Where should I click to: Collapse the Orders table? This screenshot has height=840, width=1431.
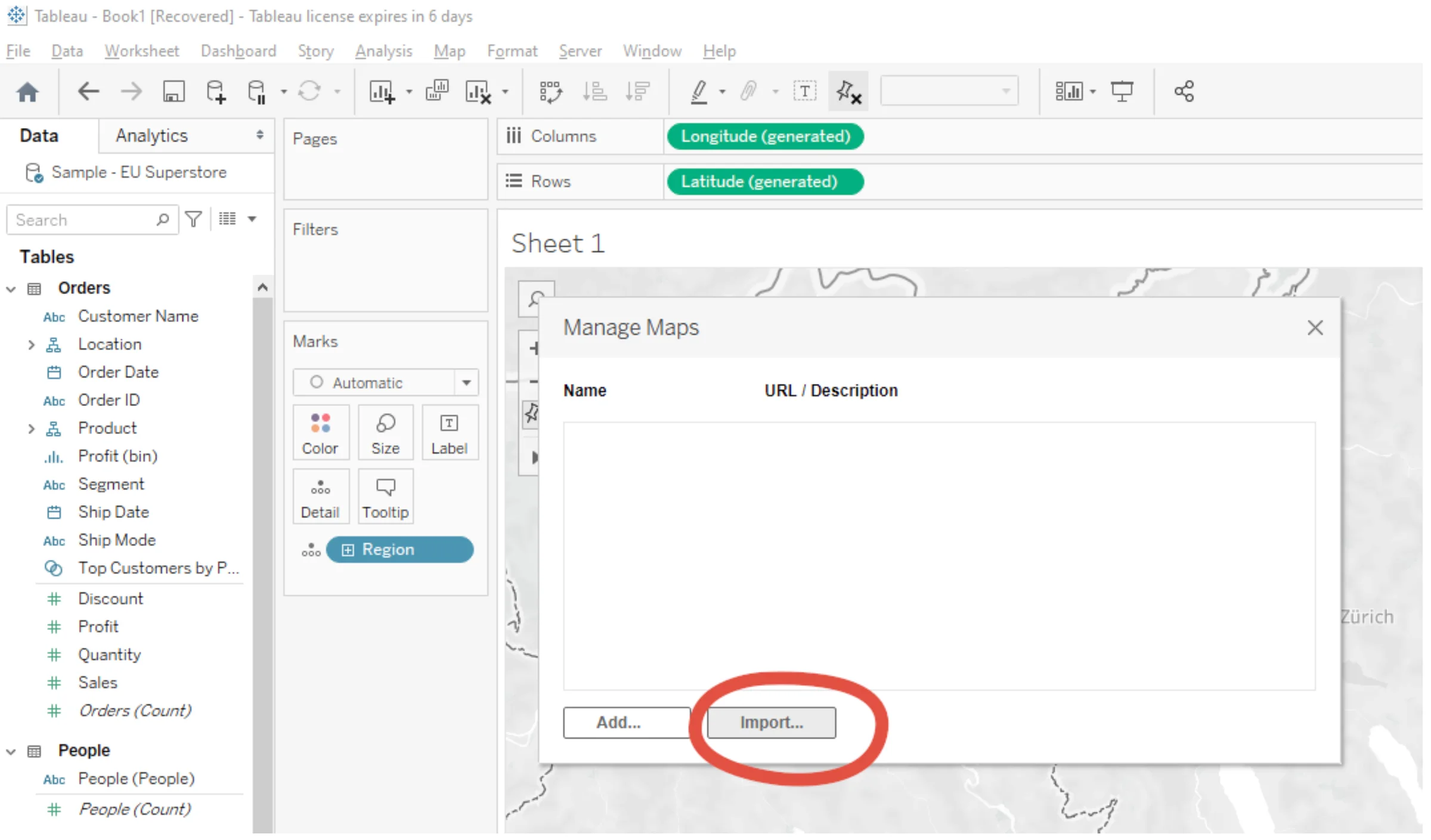pos(11,289)
